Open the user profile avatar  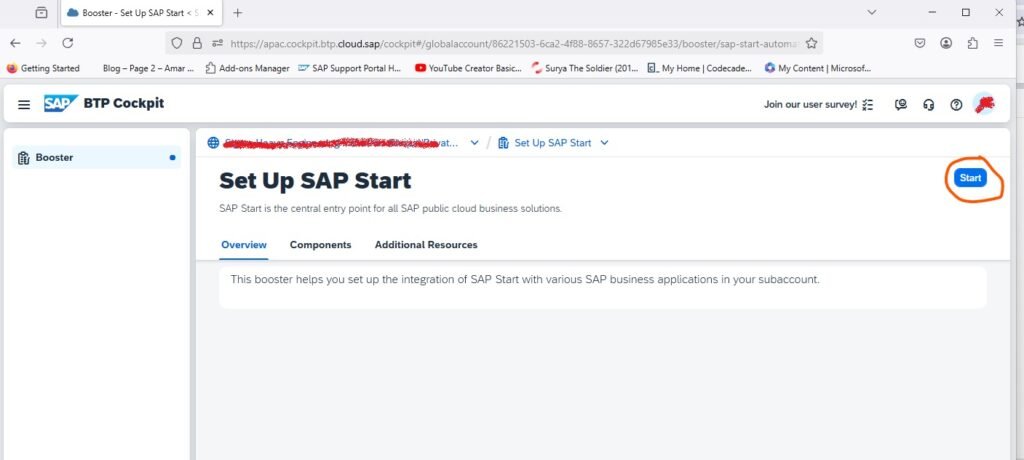[984, 104]
